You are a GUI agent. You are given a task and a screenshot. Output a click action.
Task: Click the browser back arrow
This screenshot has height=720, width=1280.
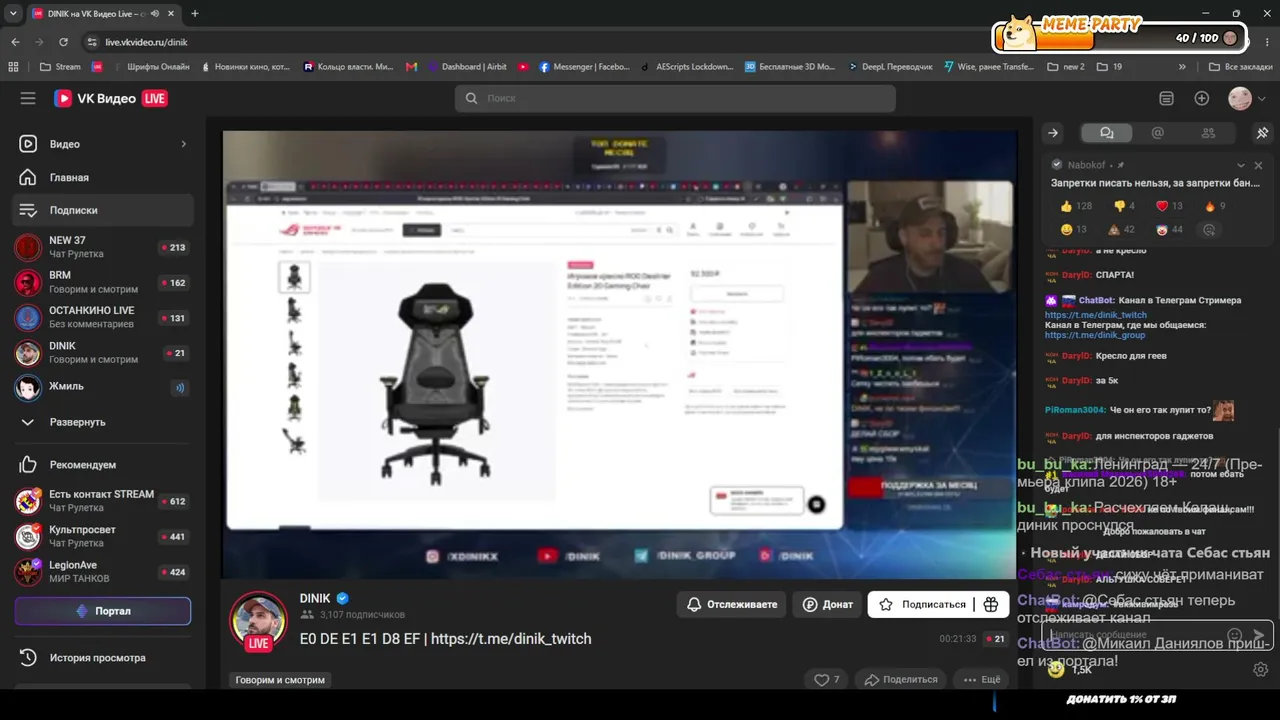[x=15, y=42]
